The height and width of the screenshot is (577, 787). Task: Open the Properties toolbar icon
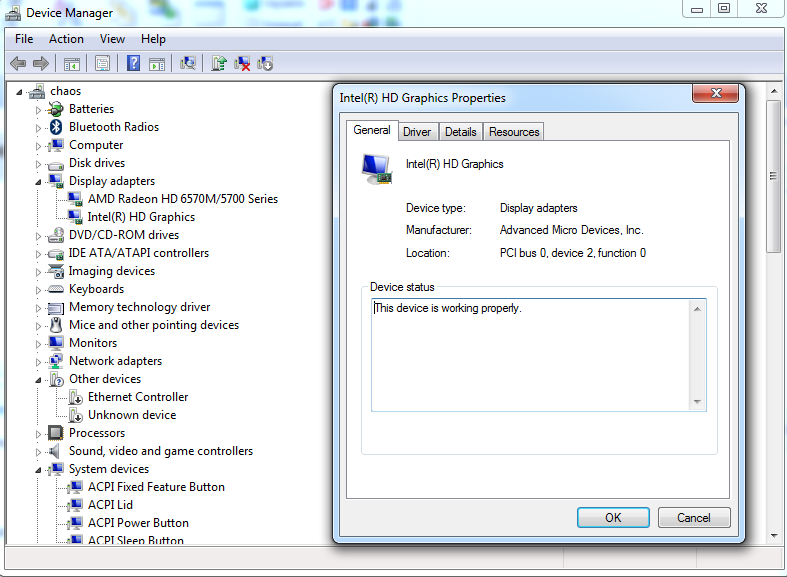click(102, 63)
